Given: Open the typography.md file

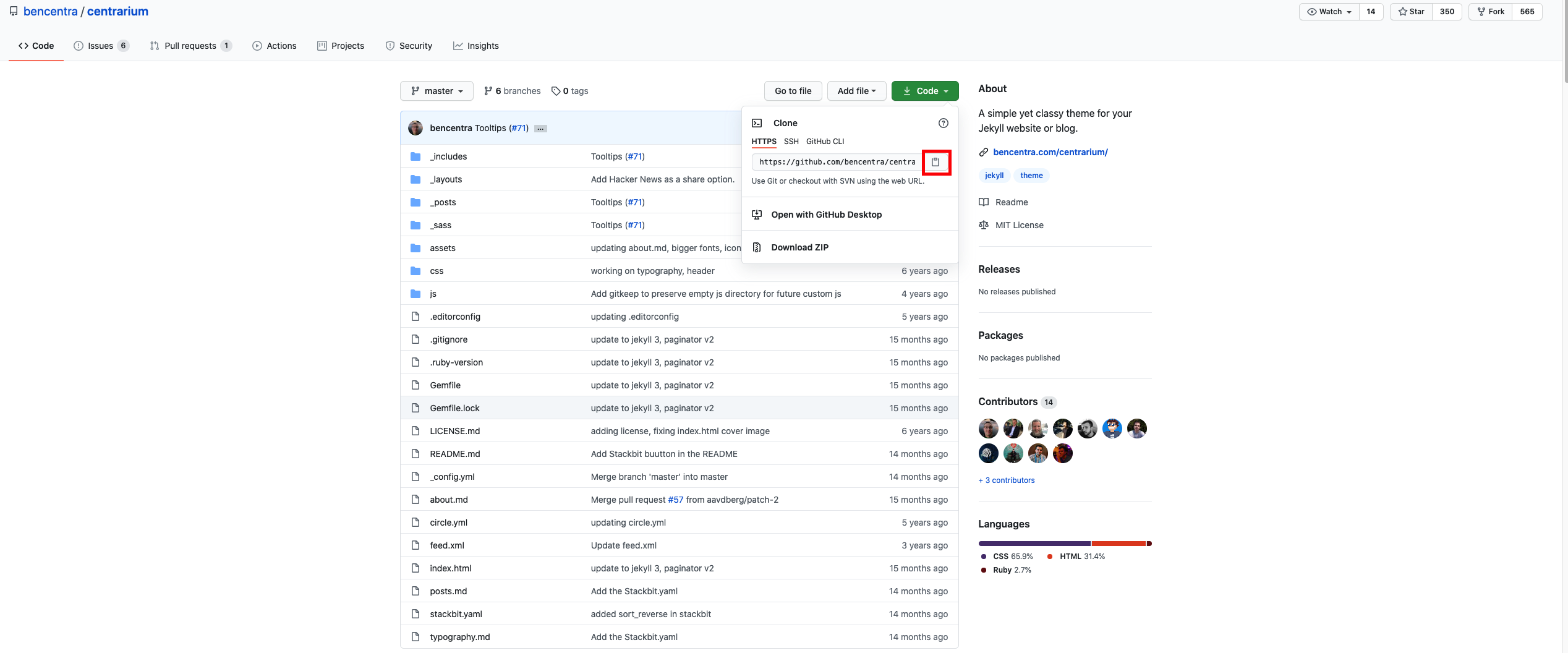Looking at the screenshot, I should 460,637.
